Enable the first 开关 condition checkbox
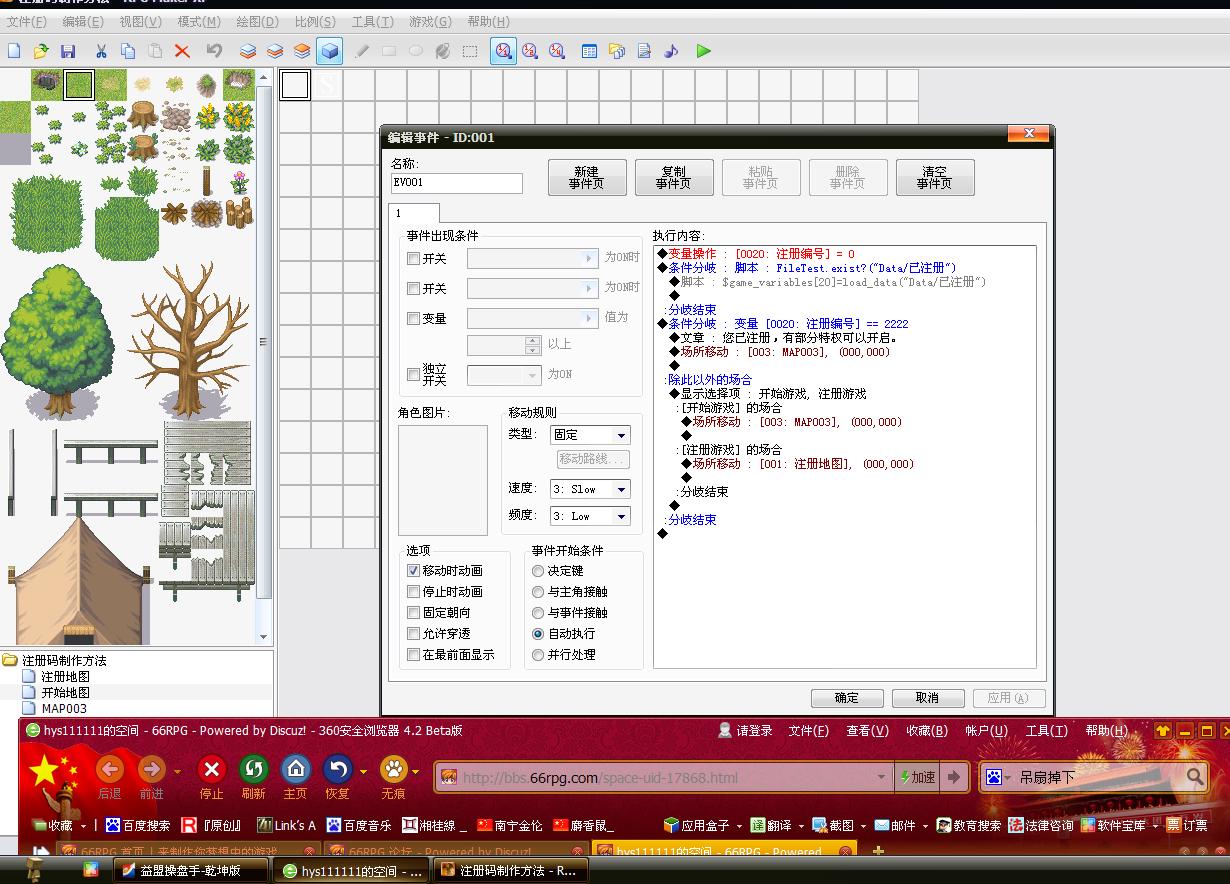The width and height of the screenshot is (1230, 884). click(413, 259)
